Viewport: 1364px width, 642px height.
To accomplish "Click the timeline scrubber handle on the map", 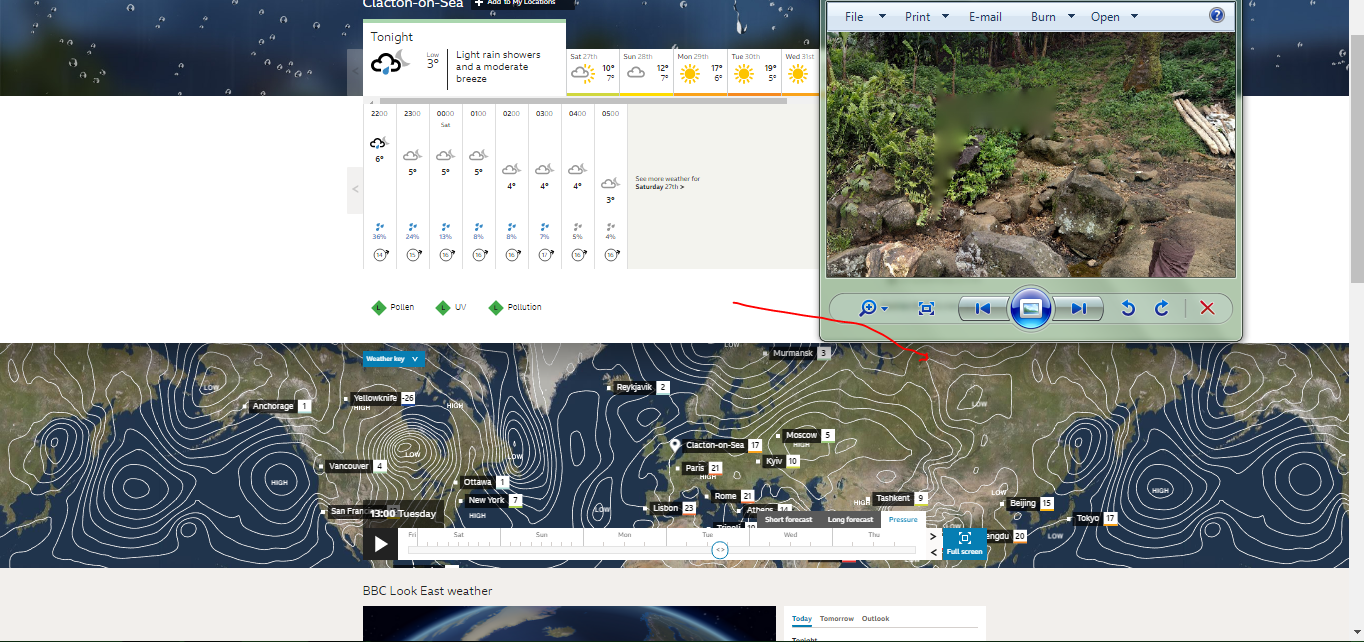I will [719, 550].
